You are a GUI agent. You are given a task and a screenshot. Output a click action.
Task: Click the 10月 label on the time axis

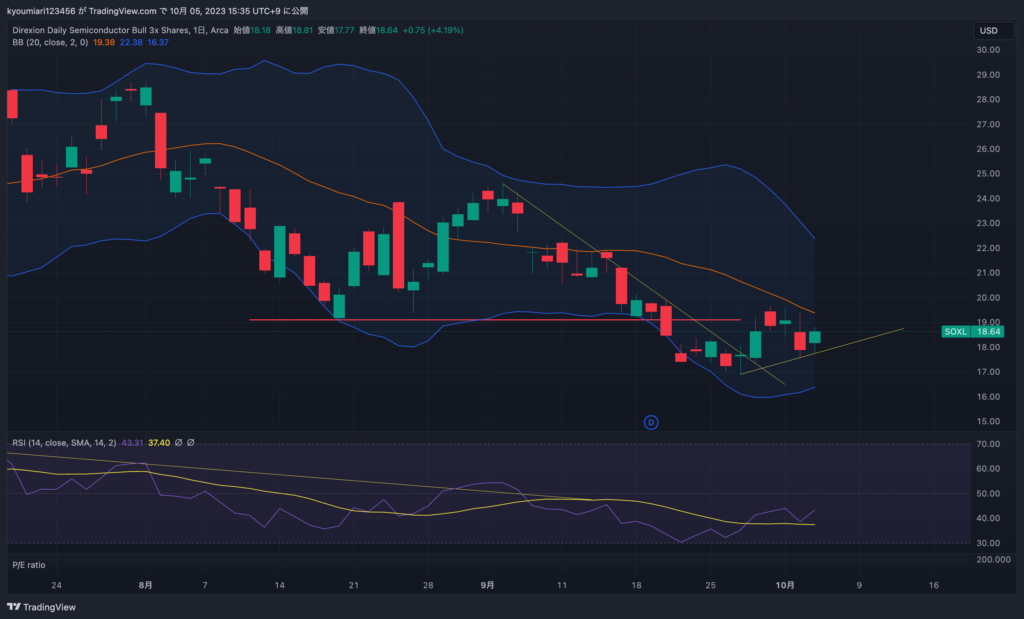click(x=785, y=585)
